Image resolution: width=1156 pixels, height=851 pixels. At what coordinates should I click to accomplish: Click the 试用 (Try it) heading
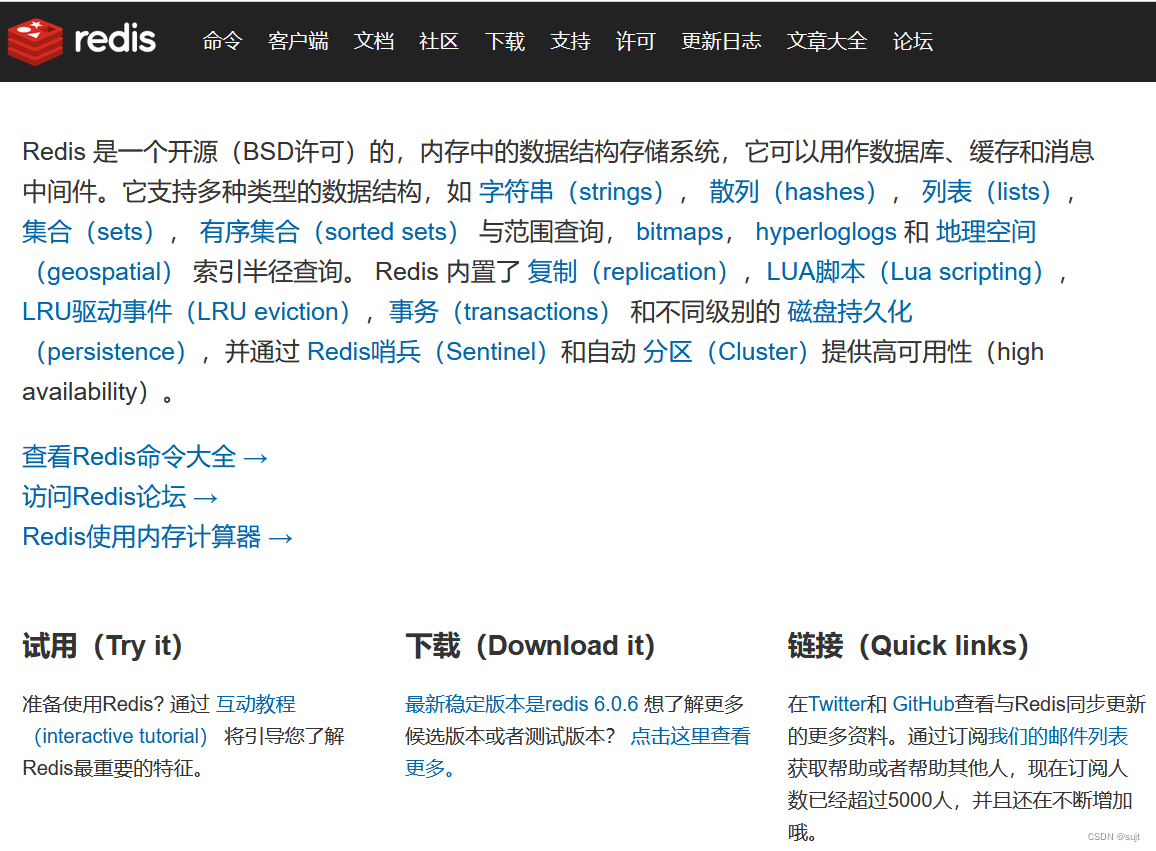coord(102,645)
